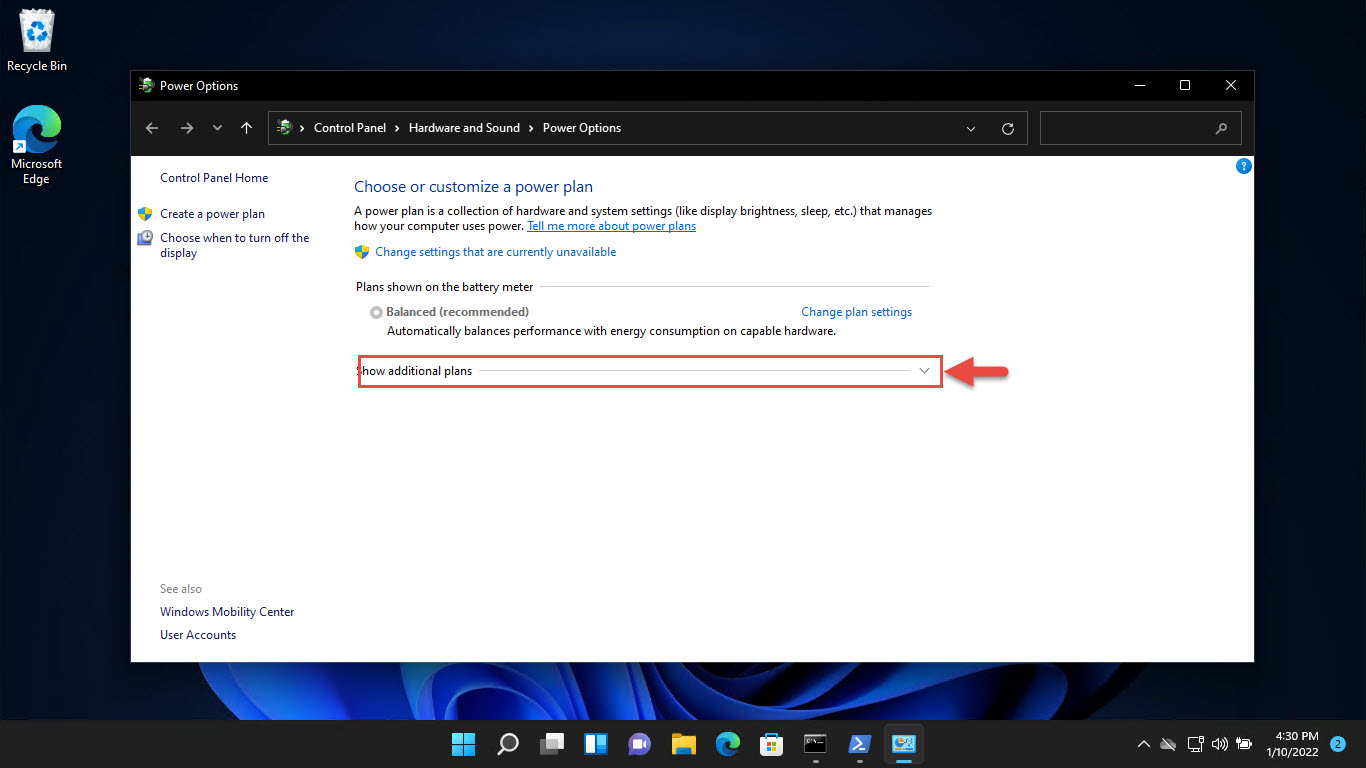Click the clock icon beside Choose when to turn off the display
Image resolution: width=1366 pixels, height=768 pixels.
[144, 238]
